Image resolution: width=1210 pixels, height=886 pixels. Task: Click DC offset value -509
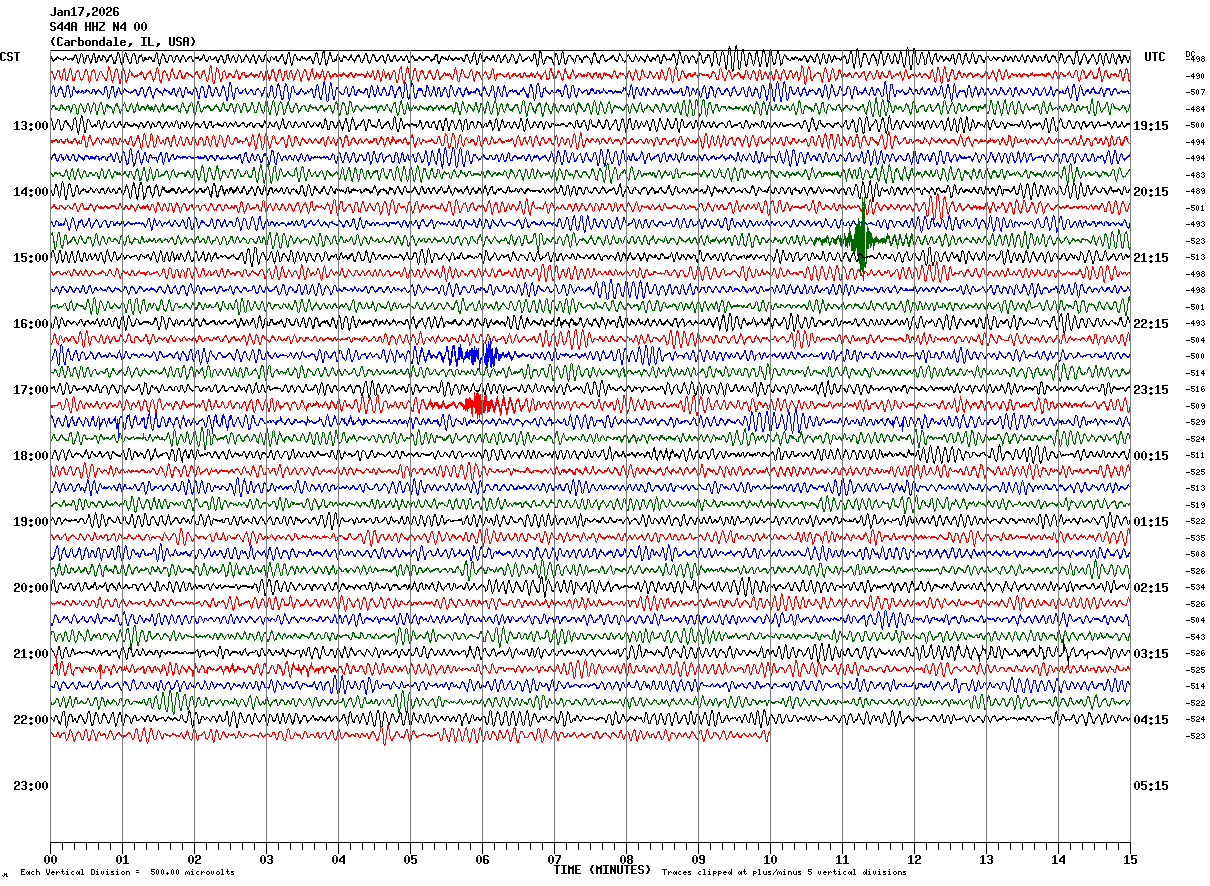coord(1195,406)
